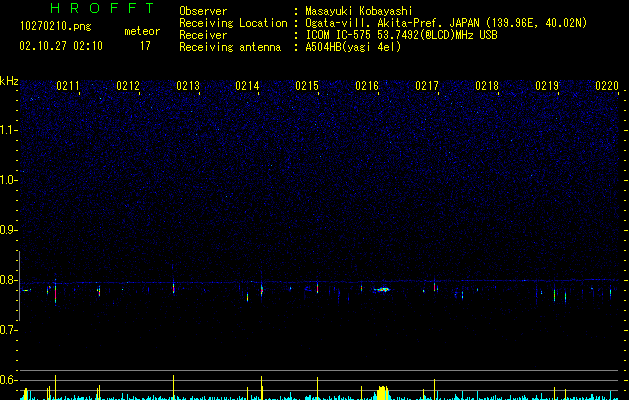Click the meteor count 17
This screenshot has height=400, width=629.
click(x=145, y=46)
